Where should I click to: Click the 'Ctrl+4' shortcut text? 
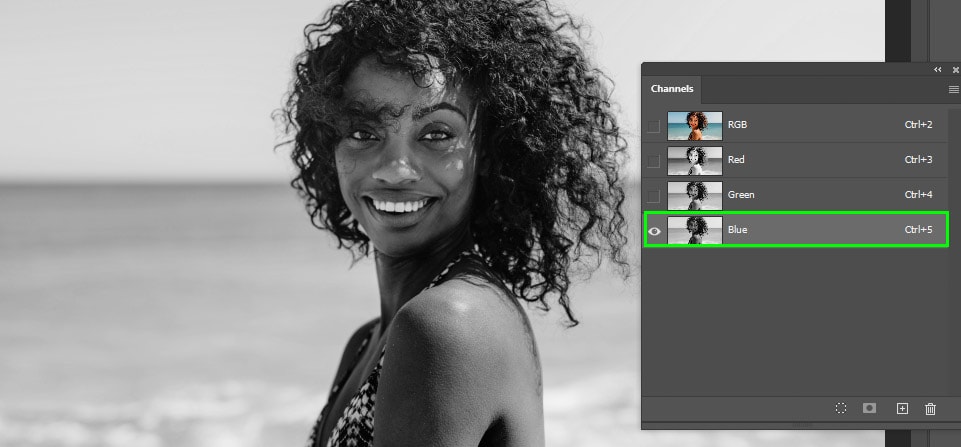918,194
